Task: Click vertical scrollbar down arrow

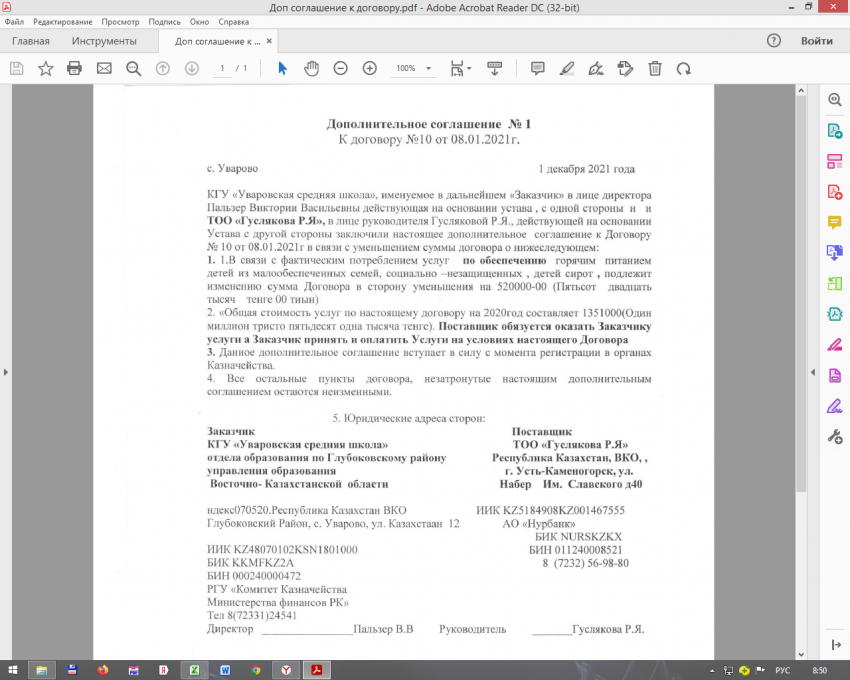Action: click(801, 655)
